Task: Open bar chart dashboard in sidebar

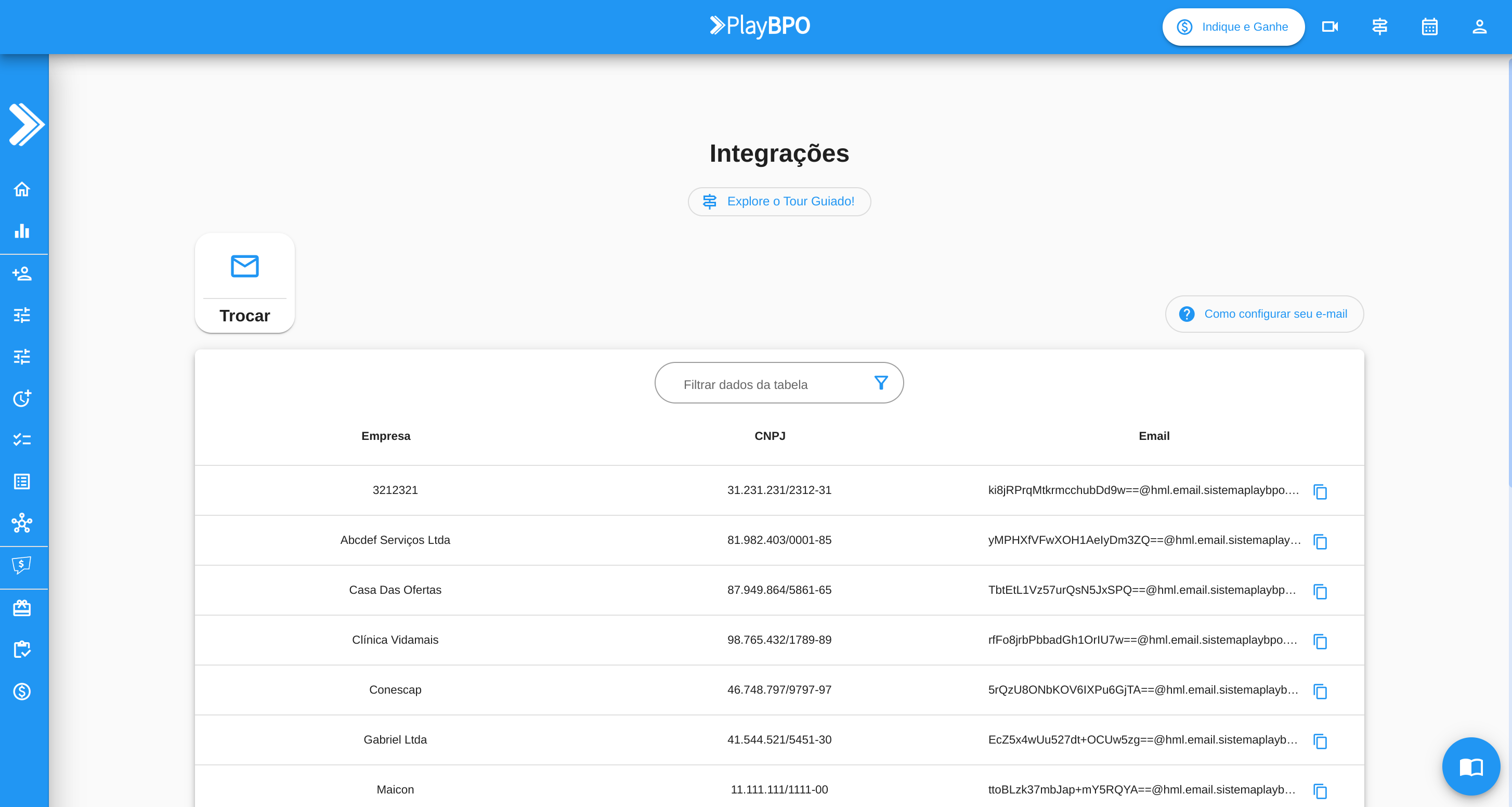Action: click(x=22, y=231)
